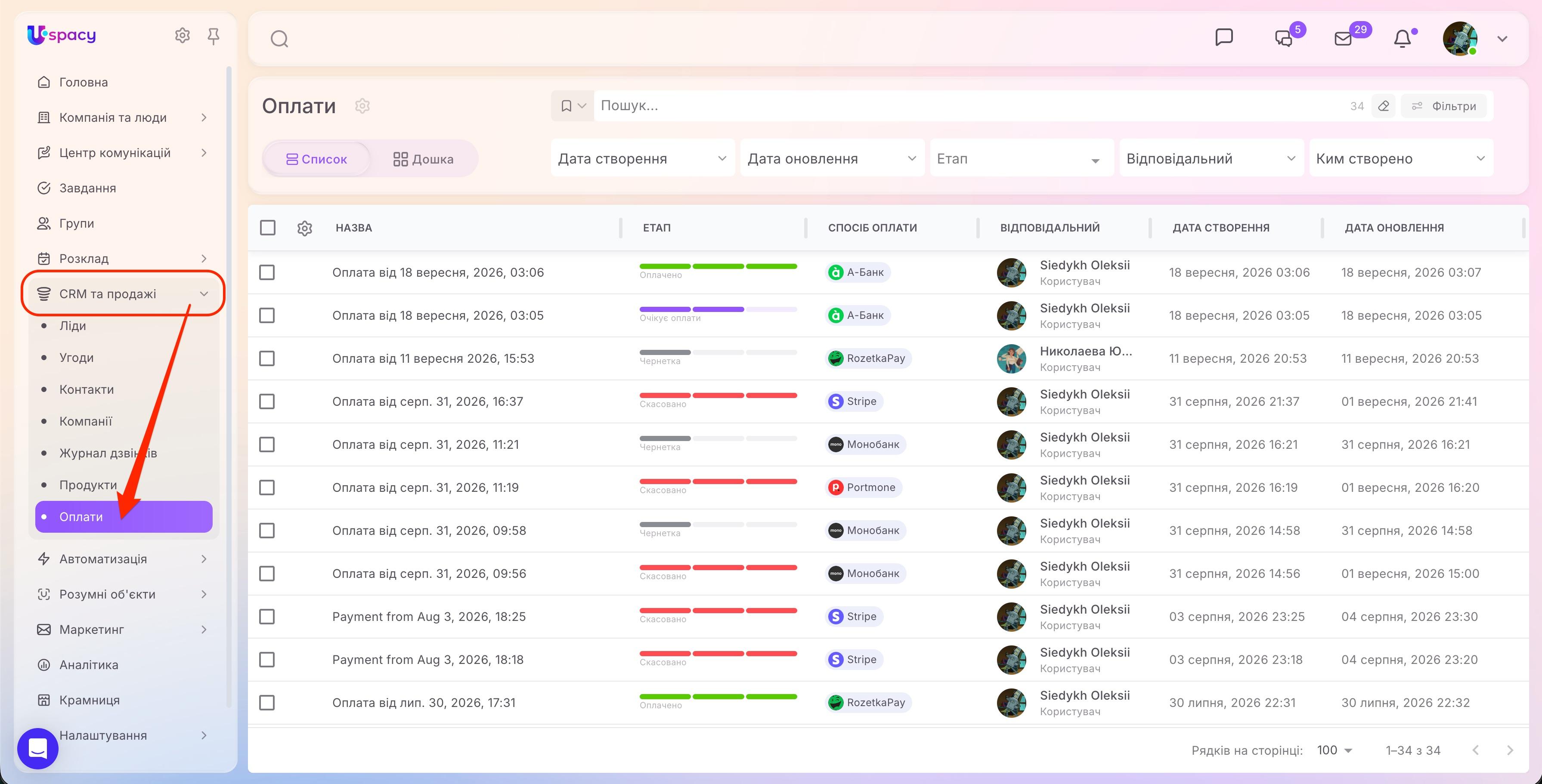1542x784 pixels.
Task: Open Контакти in CRM submenu
Action: coord(87,389)
